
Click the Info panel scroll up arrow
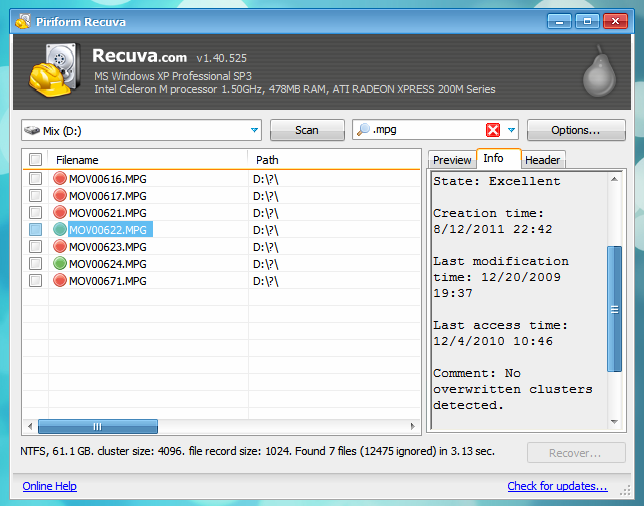tap(614, 179)
